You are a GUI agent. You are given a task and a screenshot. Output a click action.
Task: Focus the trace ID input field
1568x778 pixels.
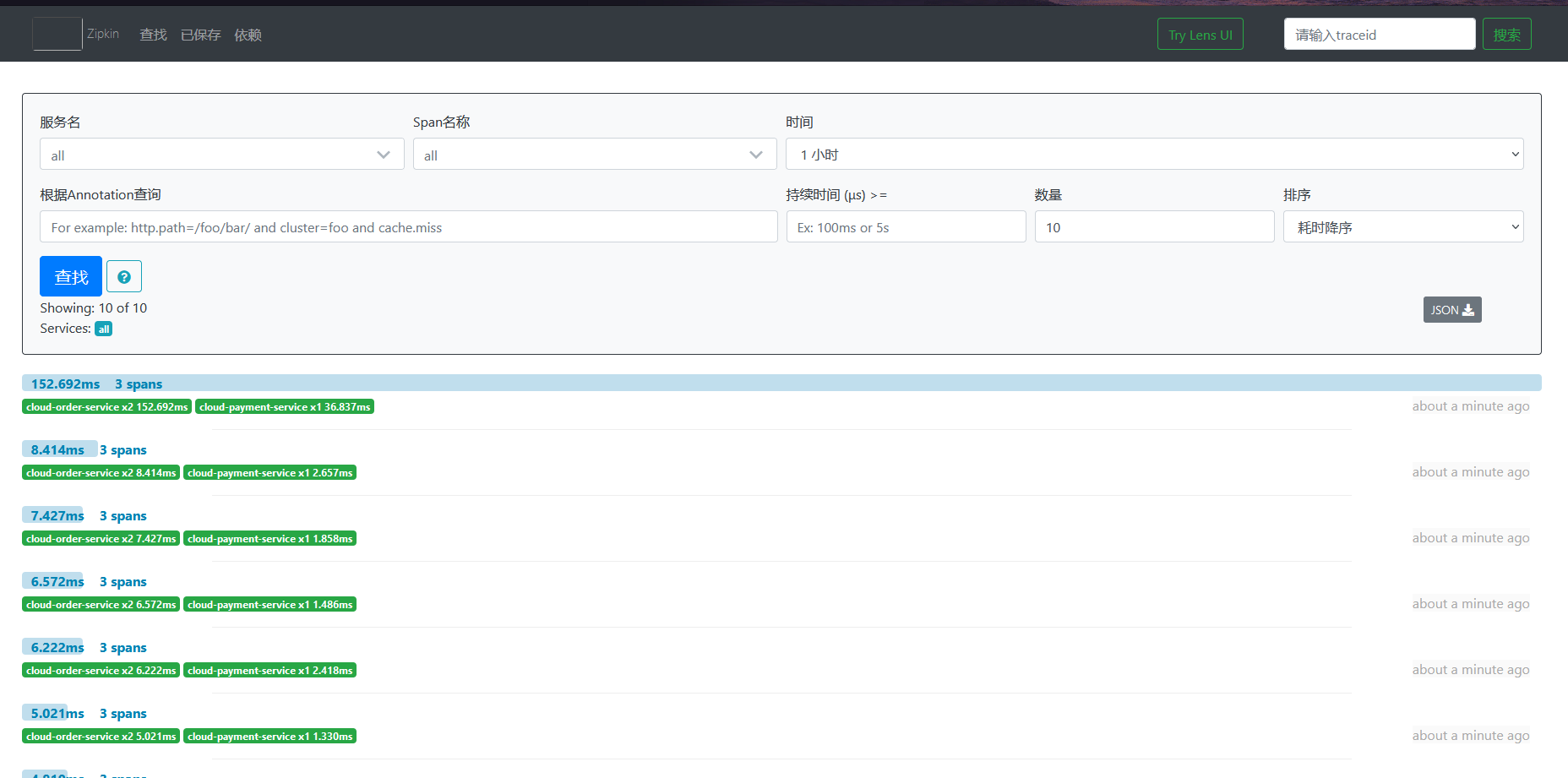point(1379,35)
